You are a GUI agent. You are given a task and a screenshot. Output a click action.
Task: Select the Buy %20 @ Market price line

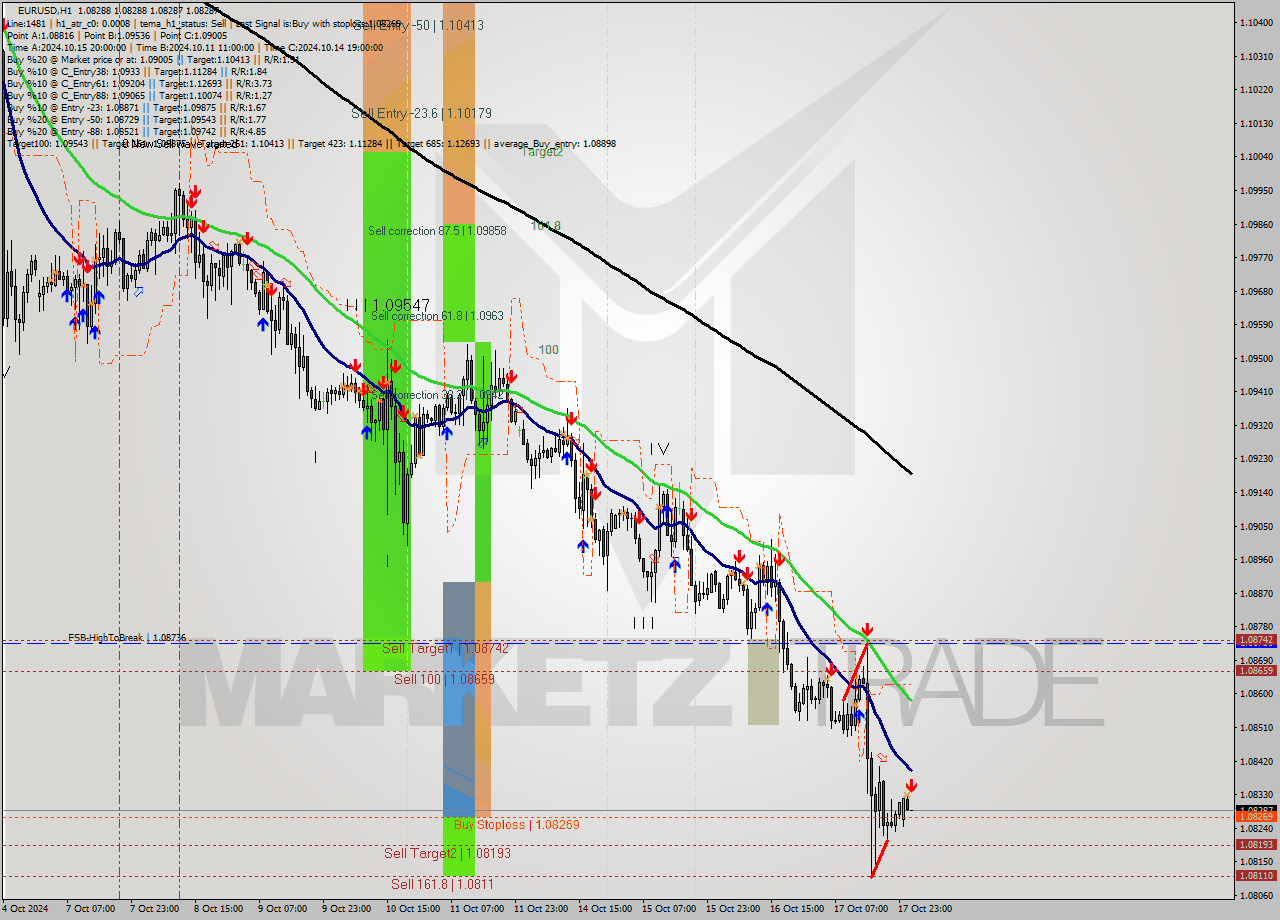pos(155,59)
